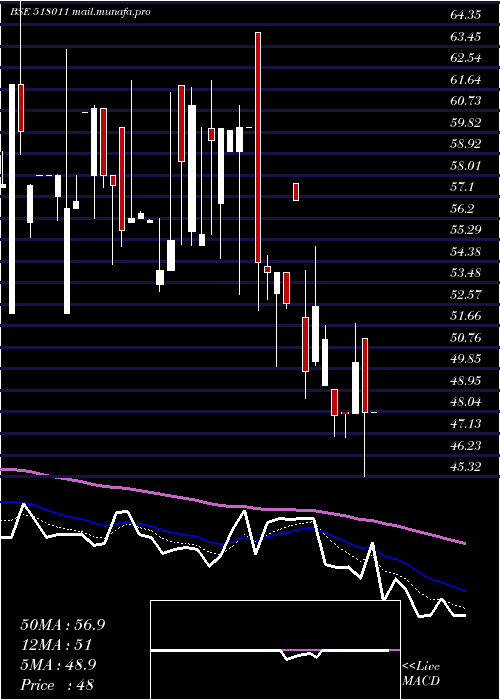Click the 58.92 price axis label

point(466,144)
